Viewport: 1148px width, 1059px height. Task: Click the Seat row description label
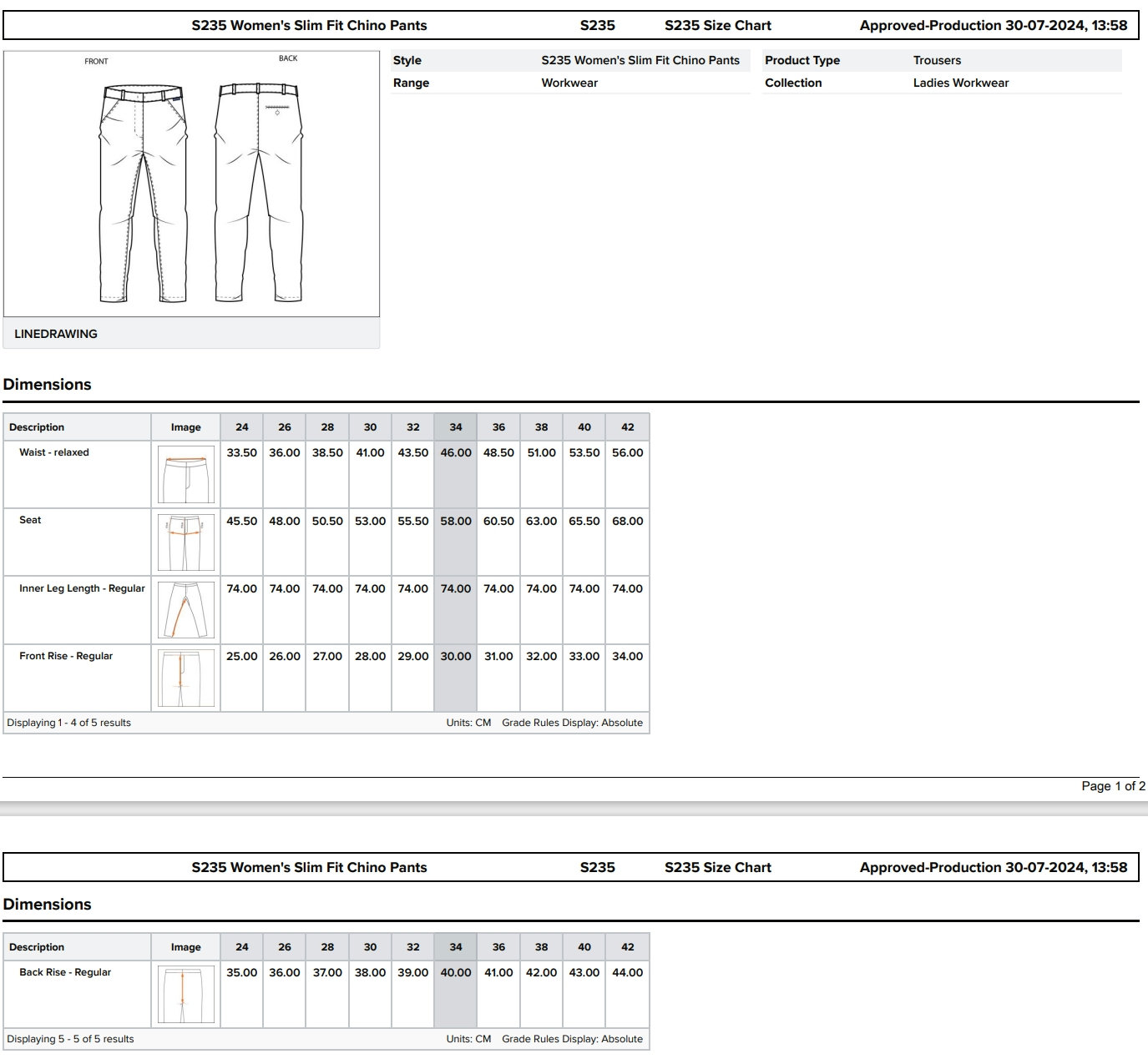[30, 520]
